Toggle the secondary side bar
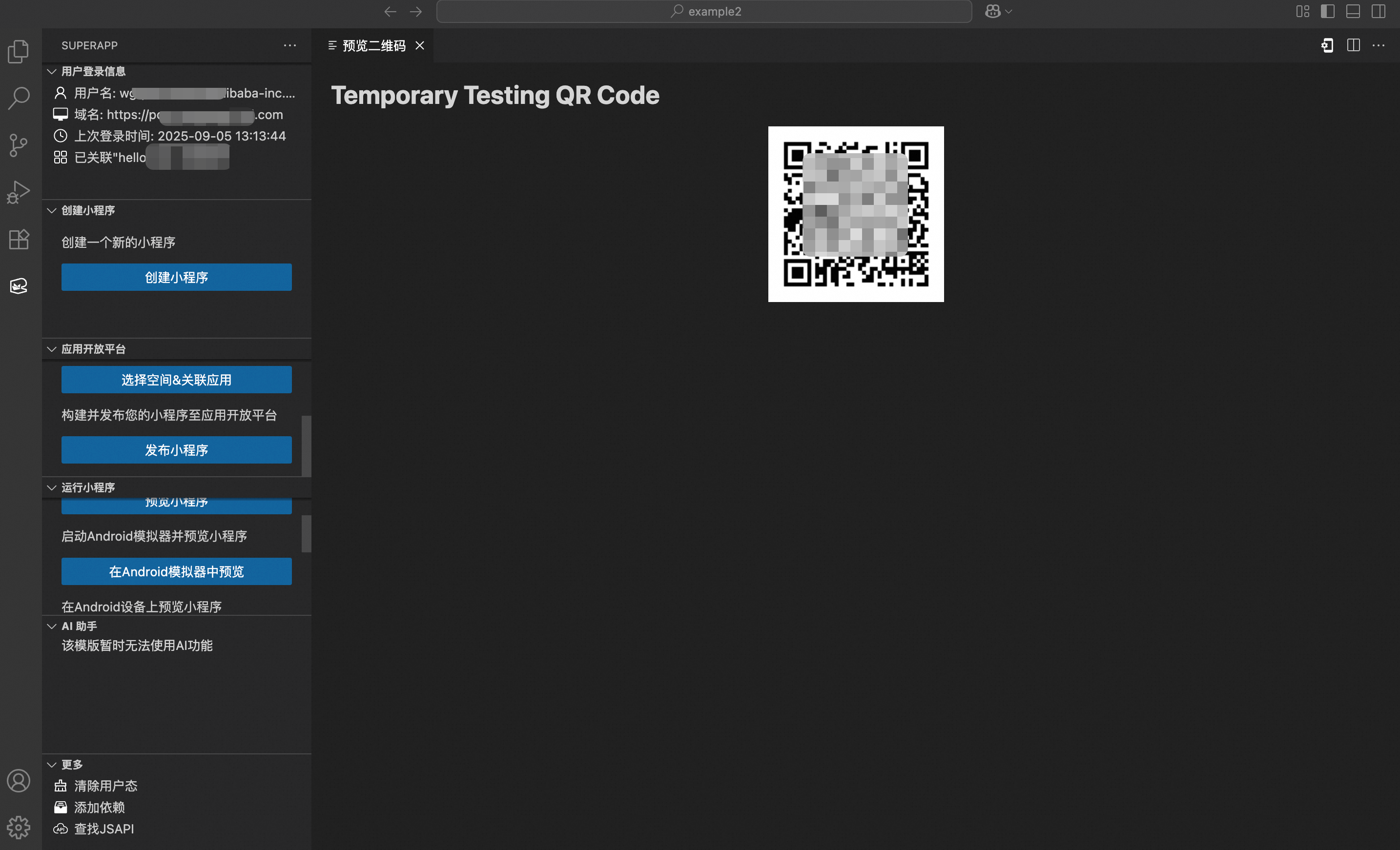The image size is (1400, 850). pyautogui.click(x=1379, y=11)
